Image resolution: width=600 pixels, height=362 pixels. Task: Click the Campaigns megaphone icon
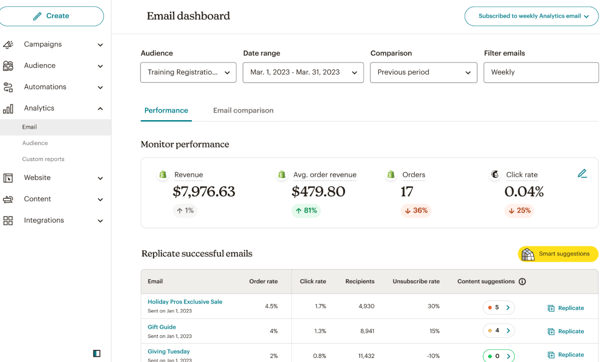(x=8, y=44)
